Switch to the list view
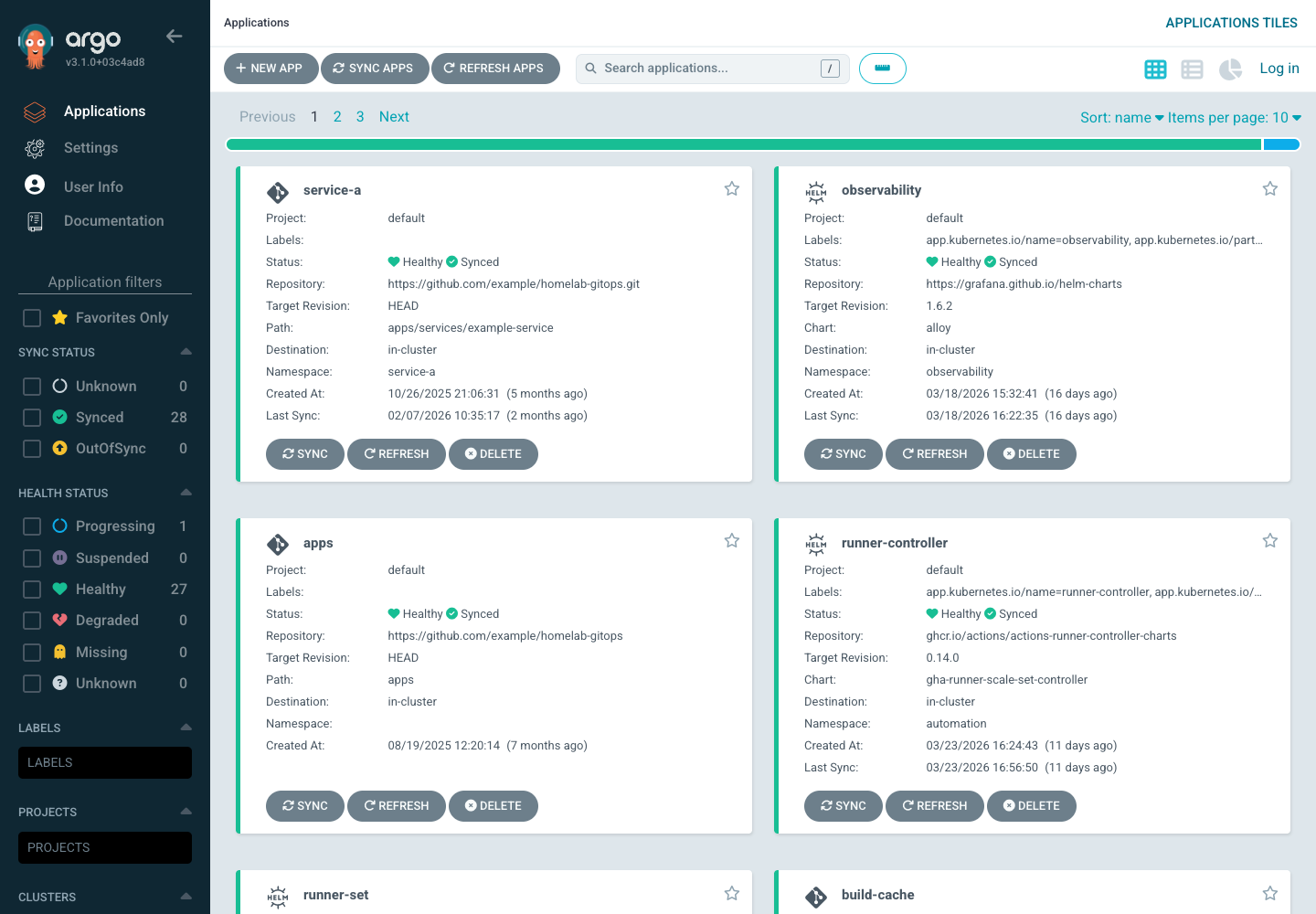The width and height of the screenshot is (1316, 914). pyautogui.click(x=1192, y=69)
